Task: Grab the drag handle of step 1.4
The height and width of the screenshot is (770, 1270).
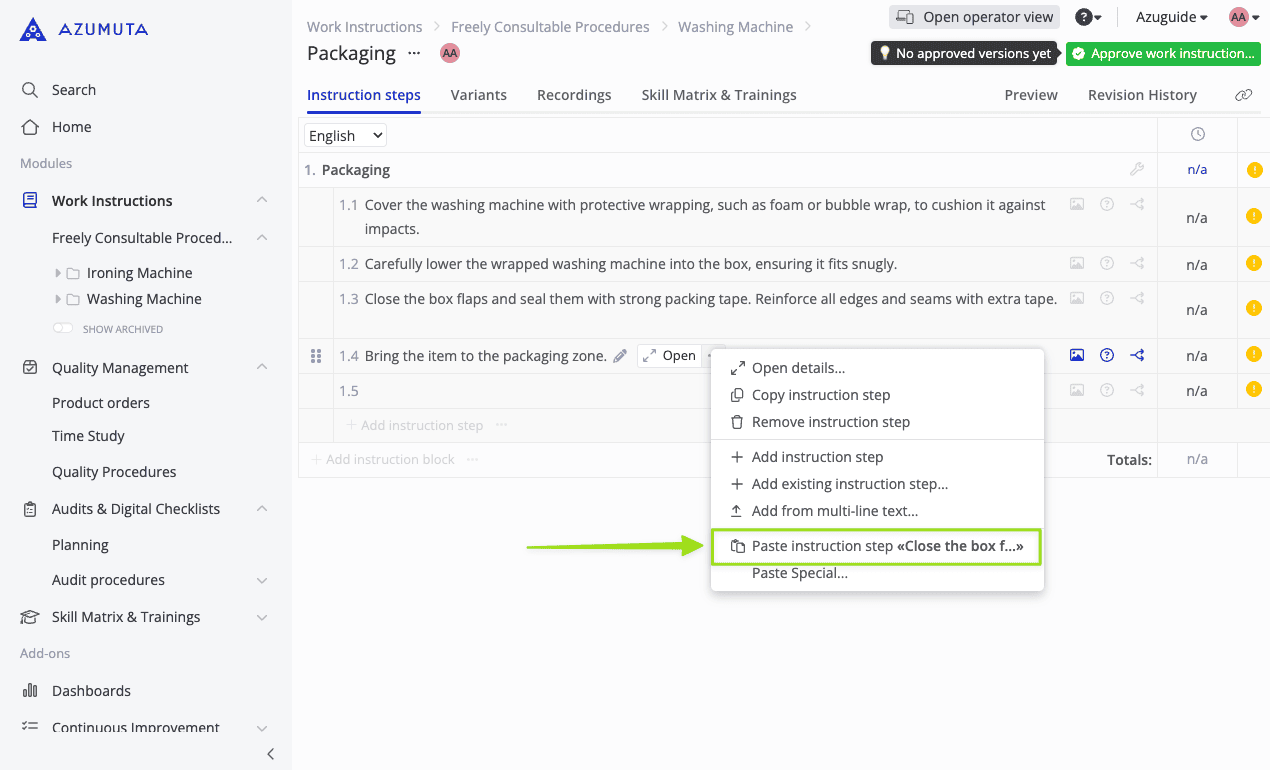Action: (x=316, y=356)
